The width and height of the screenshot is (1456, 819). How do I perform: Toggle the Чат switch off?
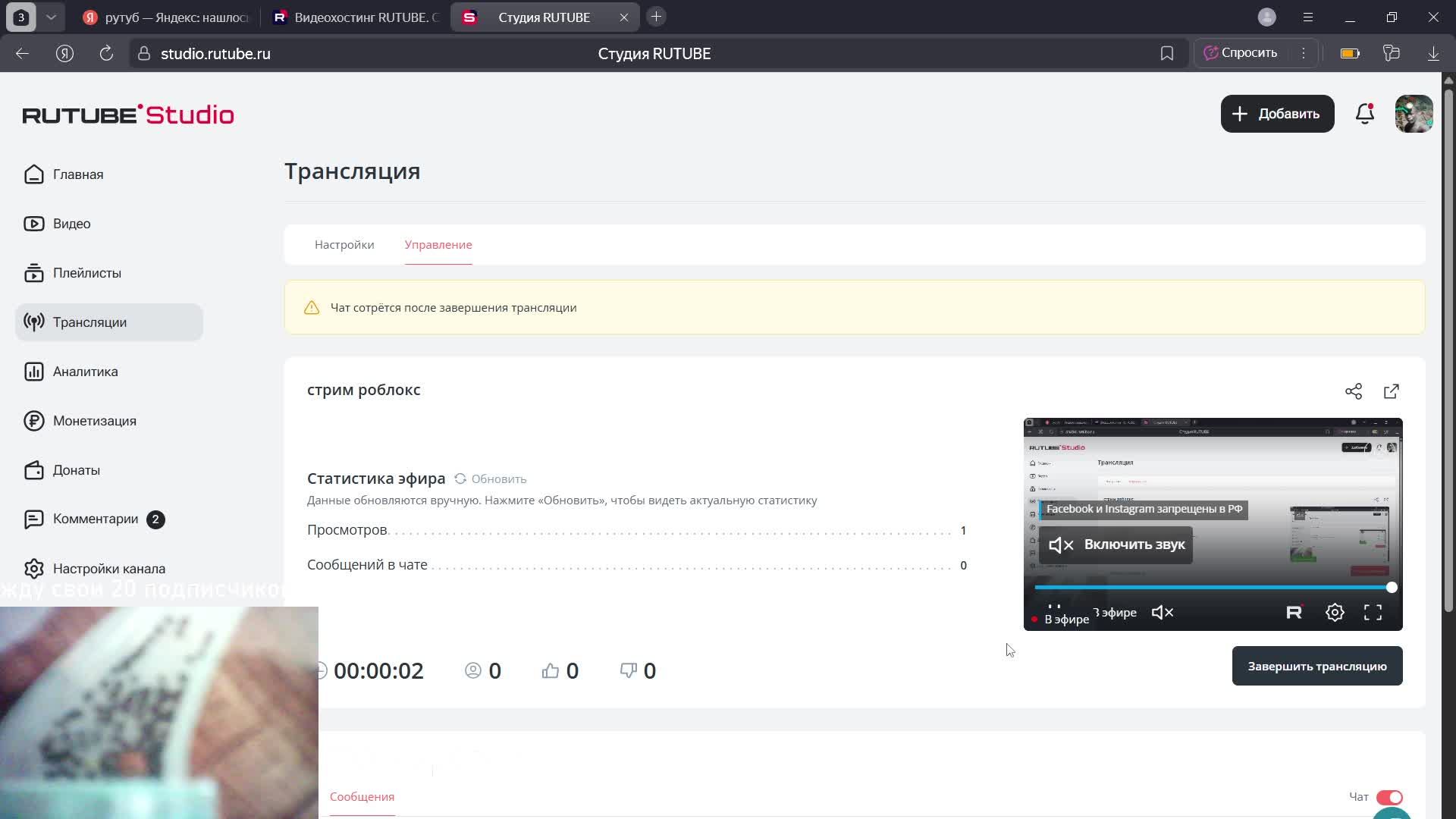point(1389,797)
